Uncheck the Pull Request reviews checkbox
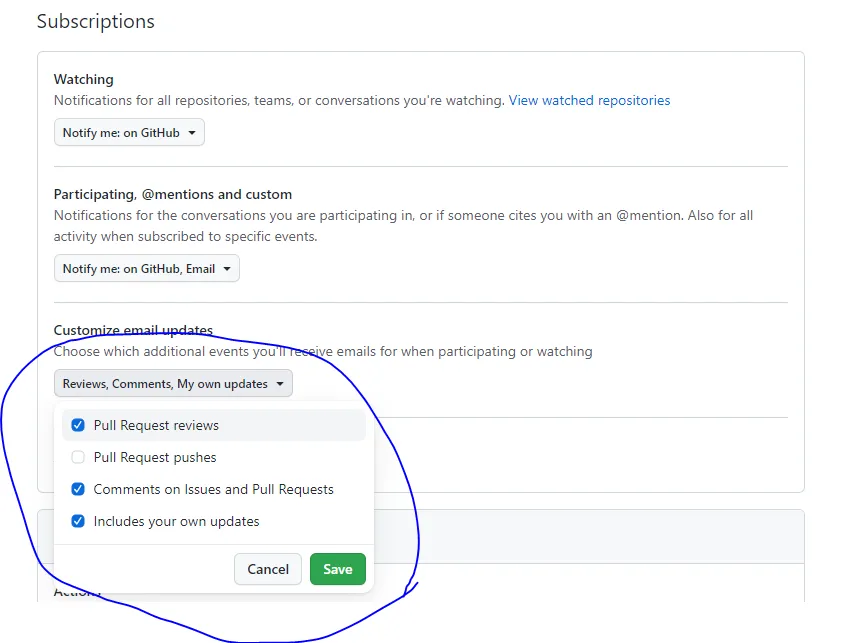Screen dimensions: 853x643 (78, 425)
